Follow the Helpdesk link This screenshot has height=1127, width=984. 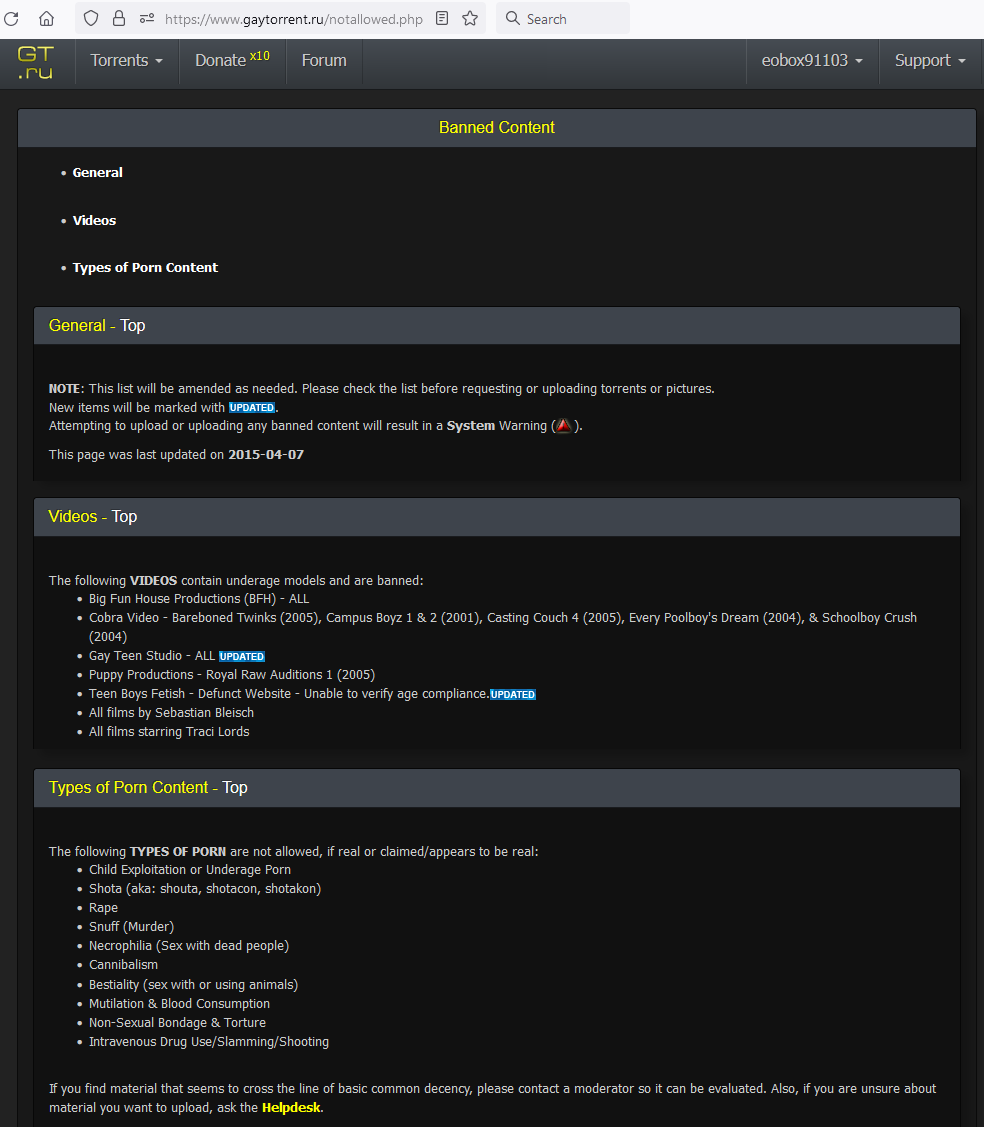pos(291,1107)
